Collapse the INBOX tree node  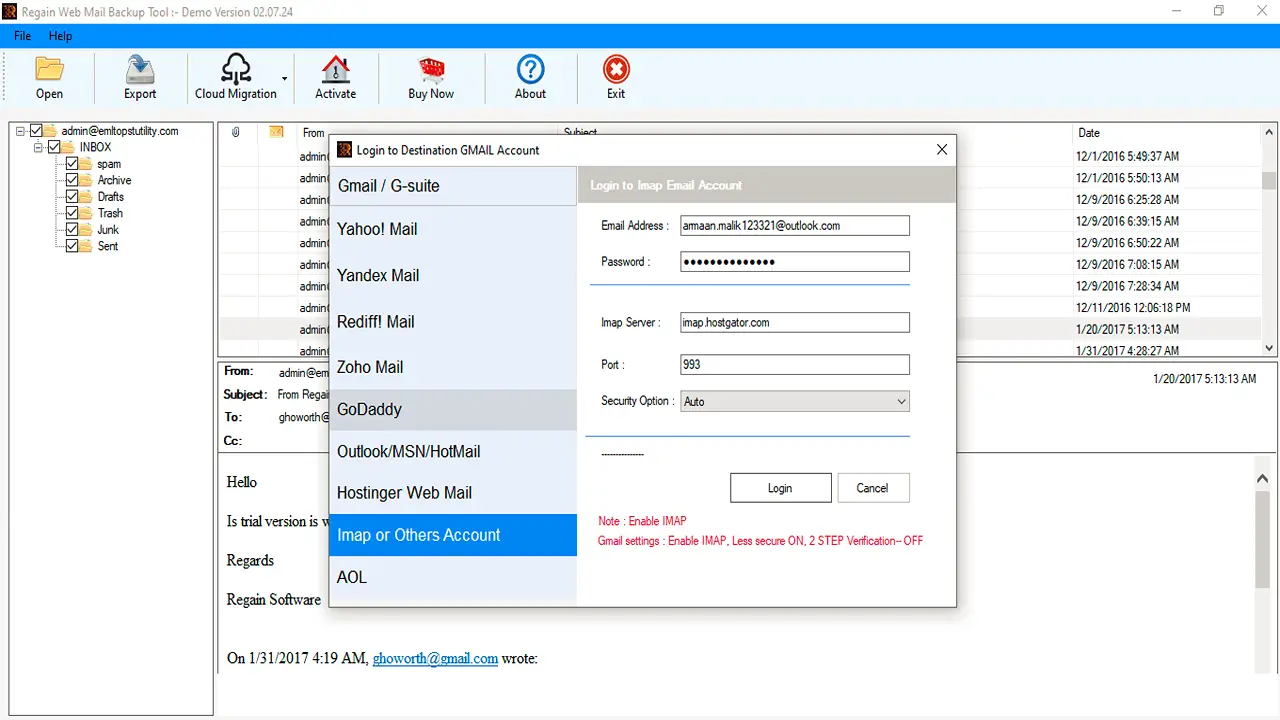38,147
